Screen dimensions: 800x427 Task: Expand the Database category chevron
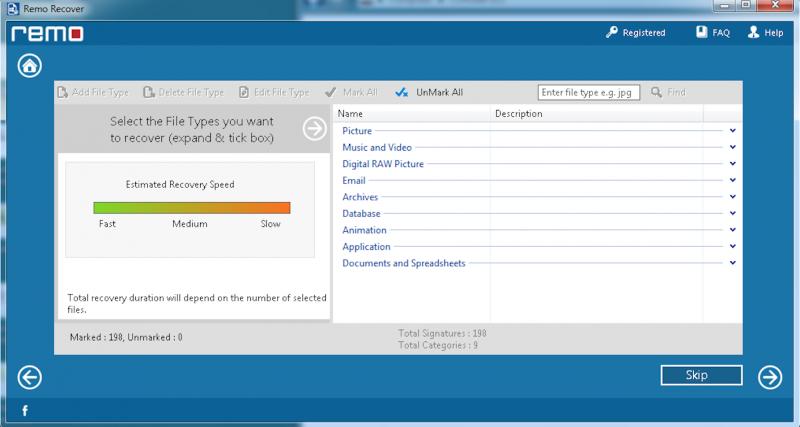(x=733, y=213)
